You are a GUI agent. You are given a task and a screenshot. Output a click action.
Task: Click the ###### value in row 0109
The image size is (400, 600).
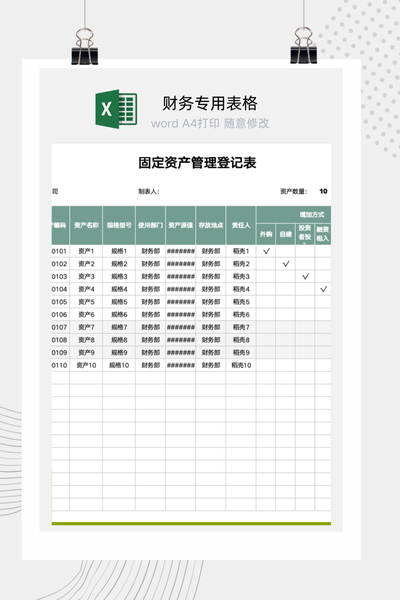[181, 352]
